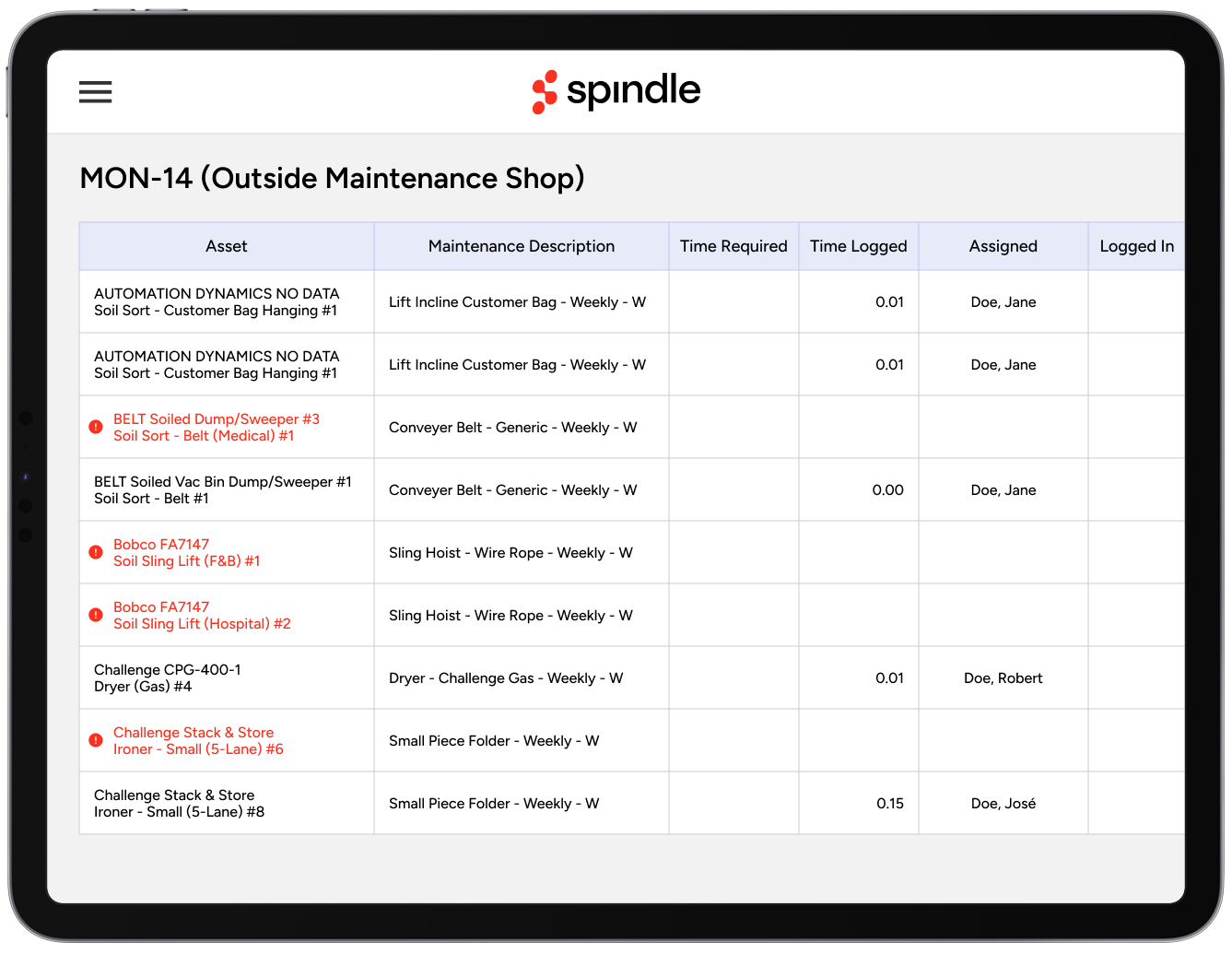1232x954 pixels.
Task: Click alert icon beside BELT Soiled Dump/Sweeper #3
Action: tap(96, 427)
